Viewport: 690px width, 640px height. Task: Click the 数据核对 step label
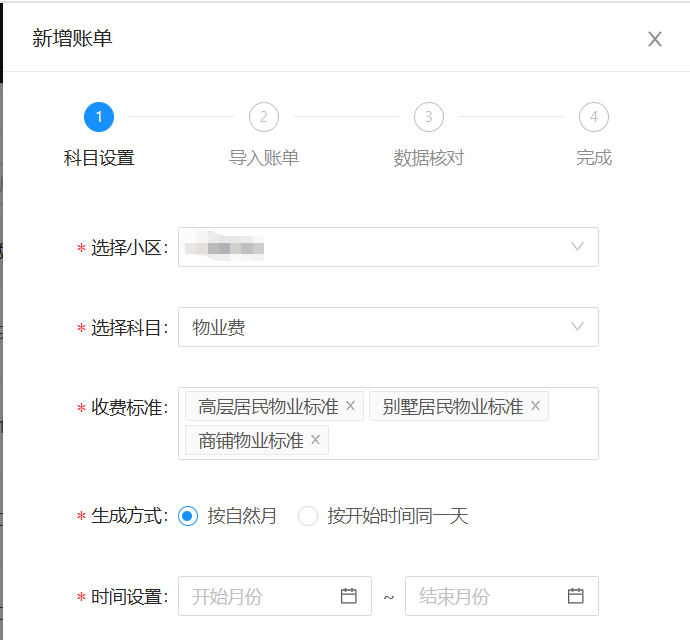click(429, 158)
